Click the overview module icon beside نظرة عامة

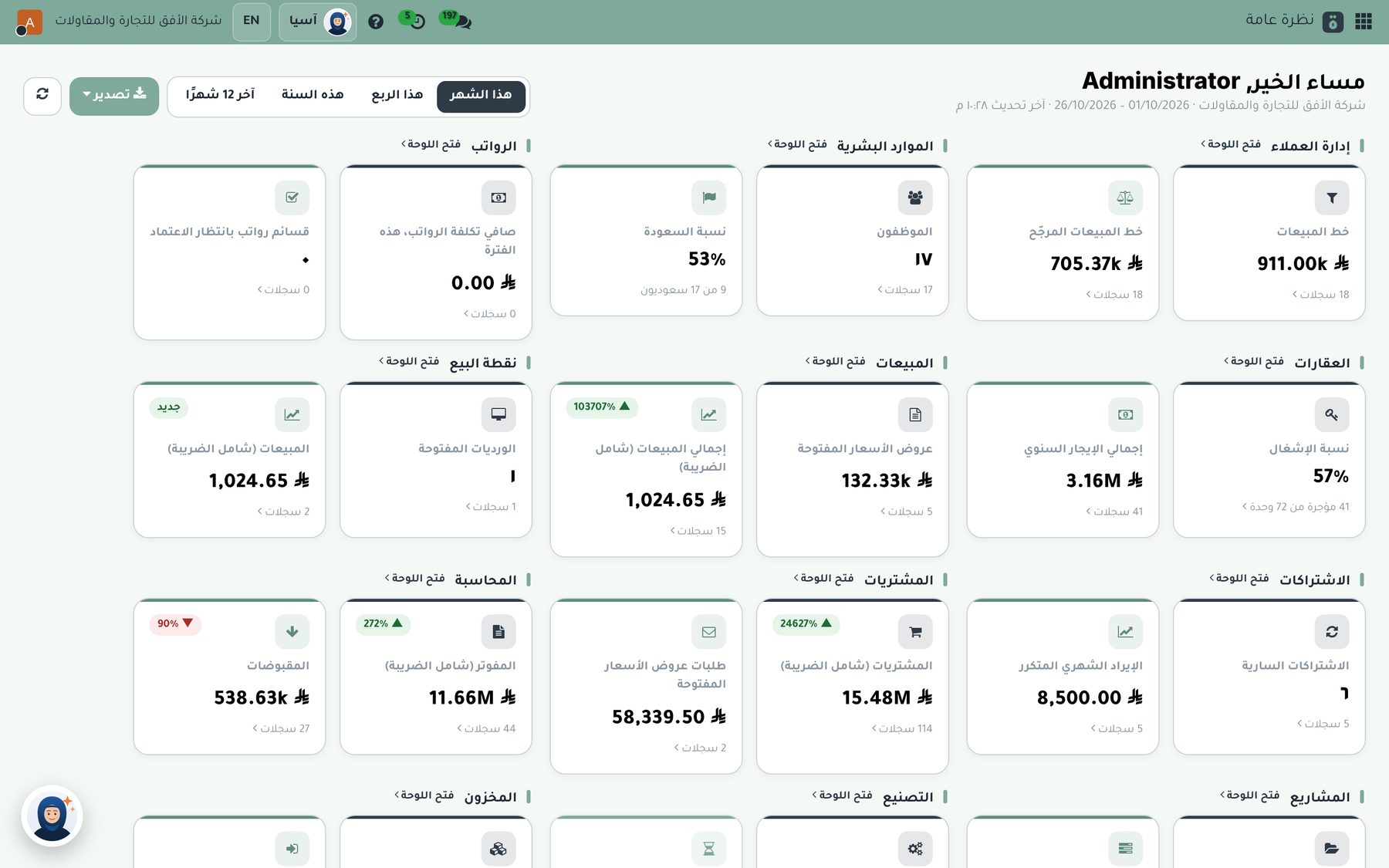[1333, 22]
